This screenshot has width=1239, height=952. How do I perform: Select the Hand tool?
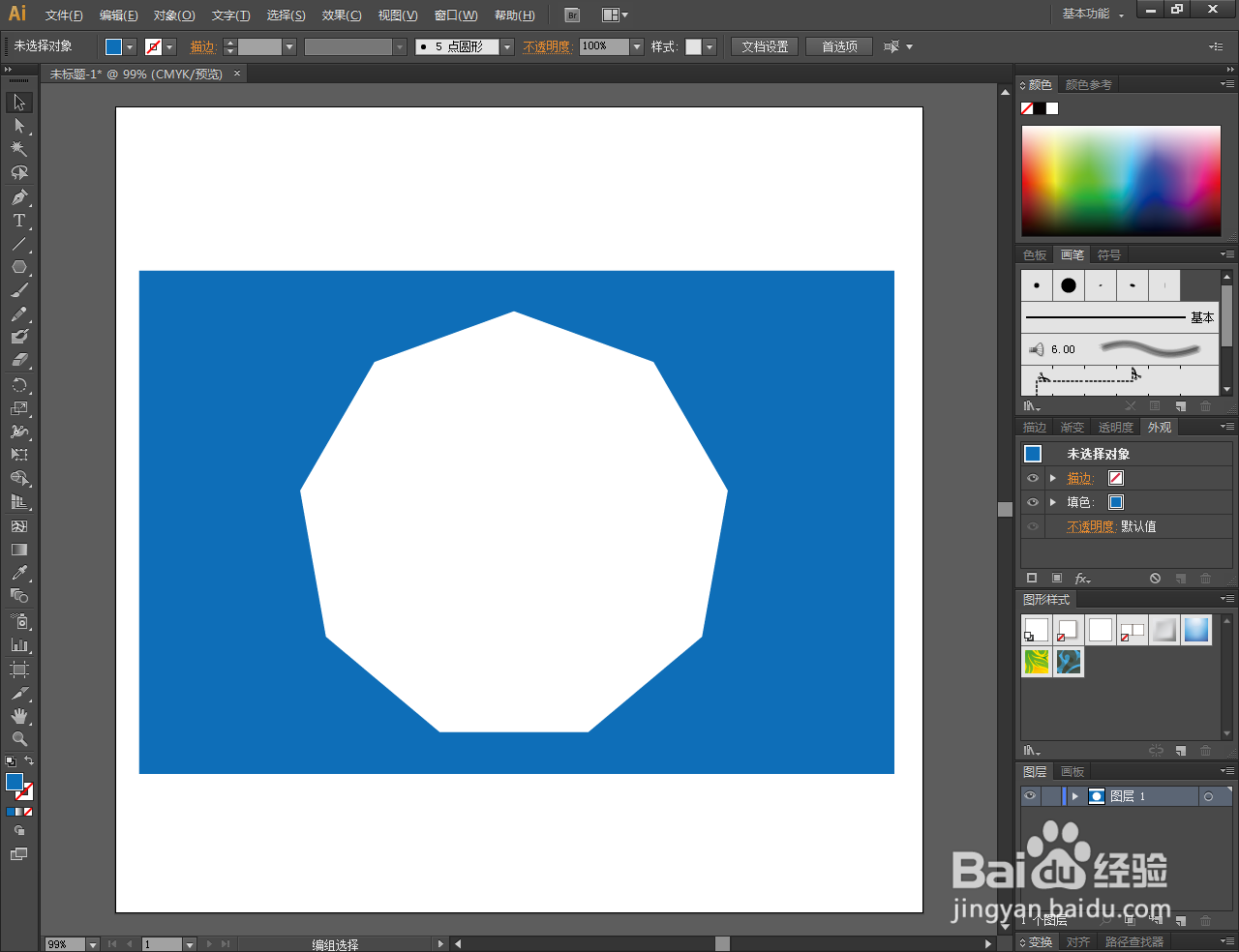pos(18,716)
